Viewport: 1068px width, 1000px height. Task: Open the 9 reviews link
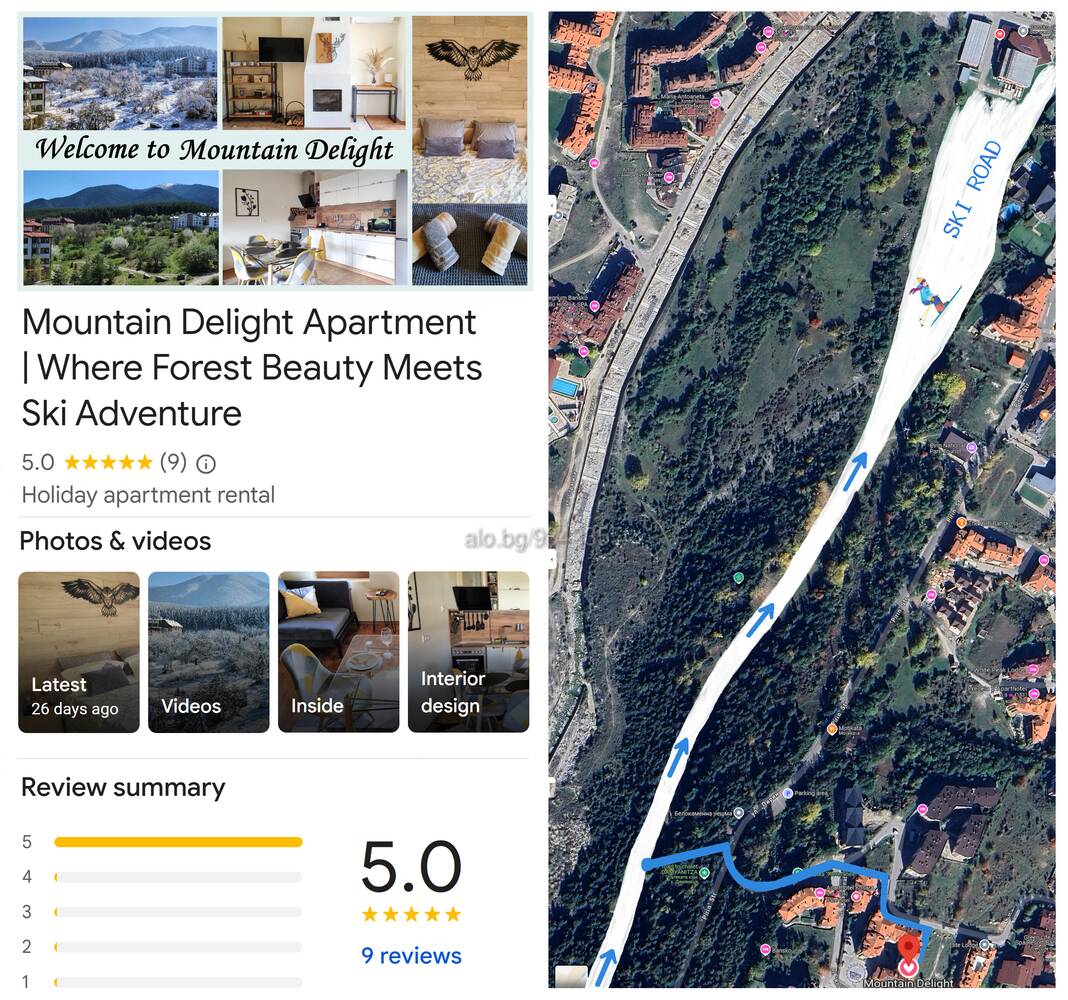pyautogui.click(x=411, y=956)
